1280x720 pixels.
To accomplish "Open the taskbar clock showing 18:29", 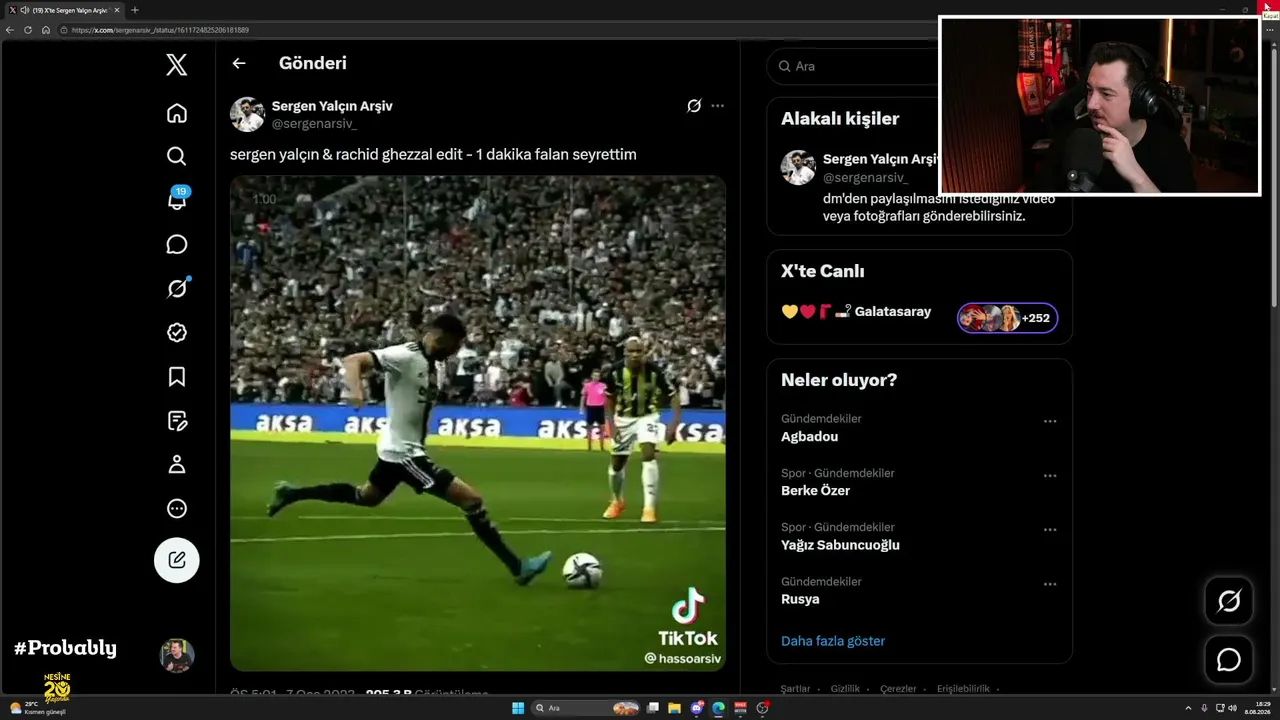I will click(x=1256, y=708).
